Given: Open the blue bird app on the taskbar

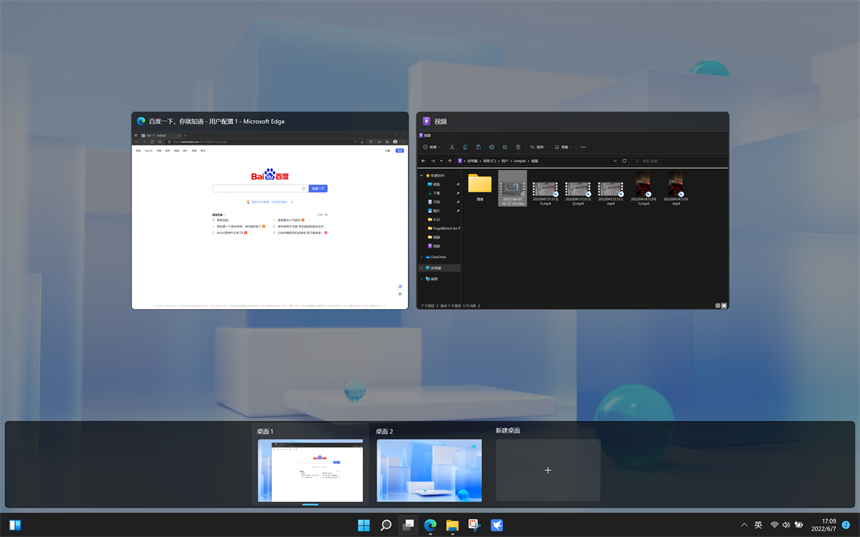Looking at the screenshot, I should coord(497,525).
